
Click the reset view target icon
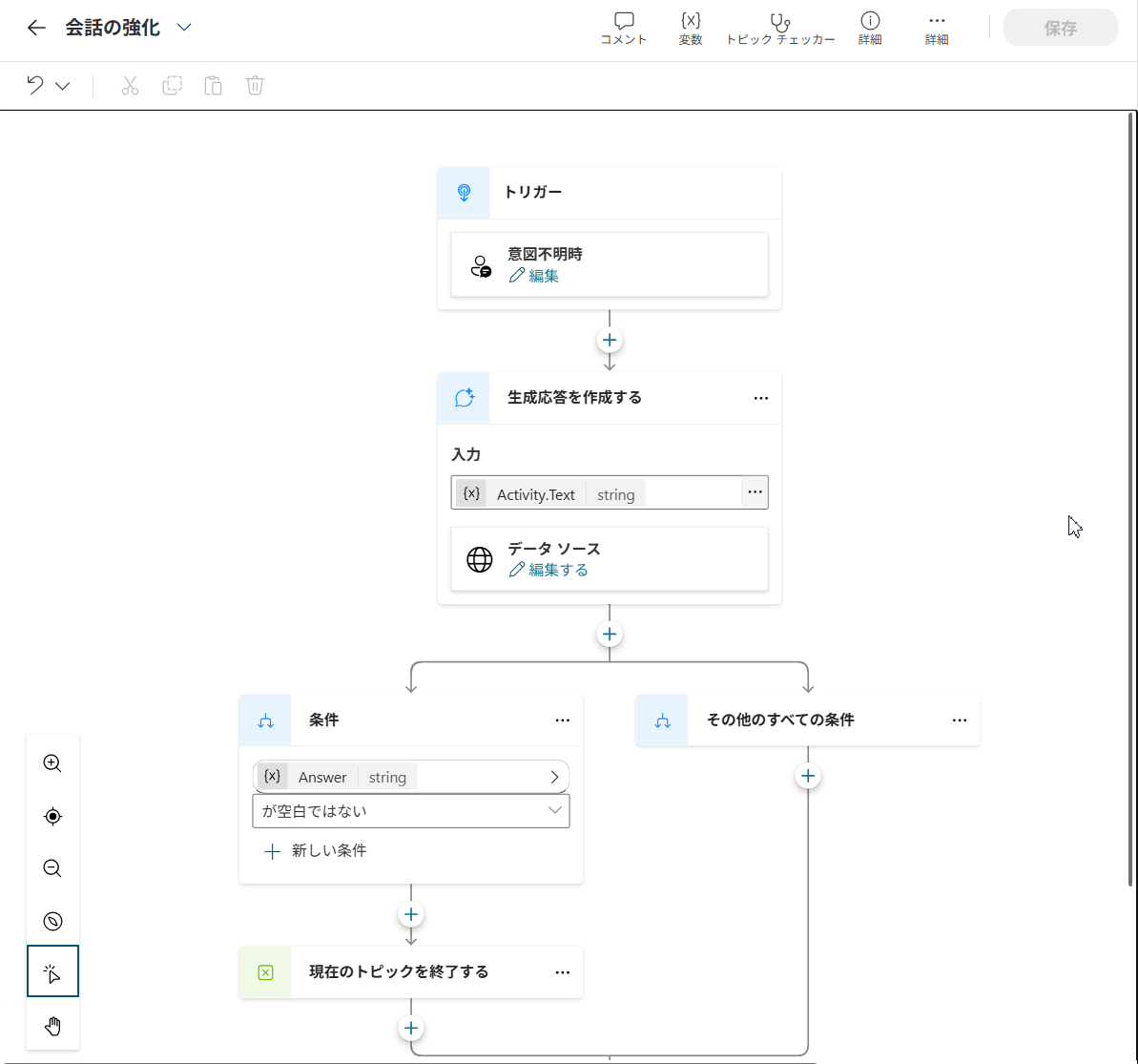[x=52, y=816]
